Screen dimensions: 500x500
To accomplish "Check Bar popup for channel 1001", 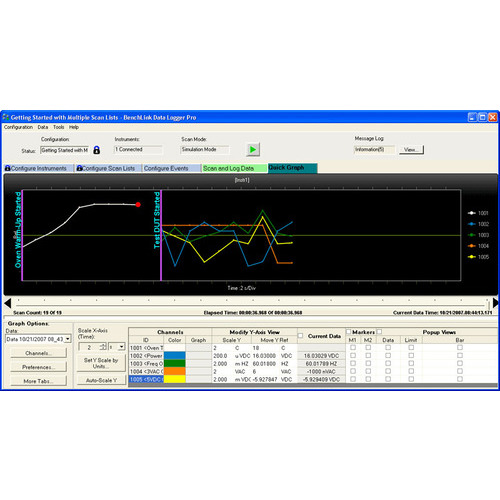I will [460, 347].
